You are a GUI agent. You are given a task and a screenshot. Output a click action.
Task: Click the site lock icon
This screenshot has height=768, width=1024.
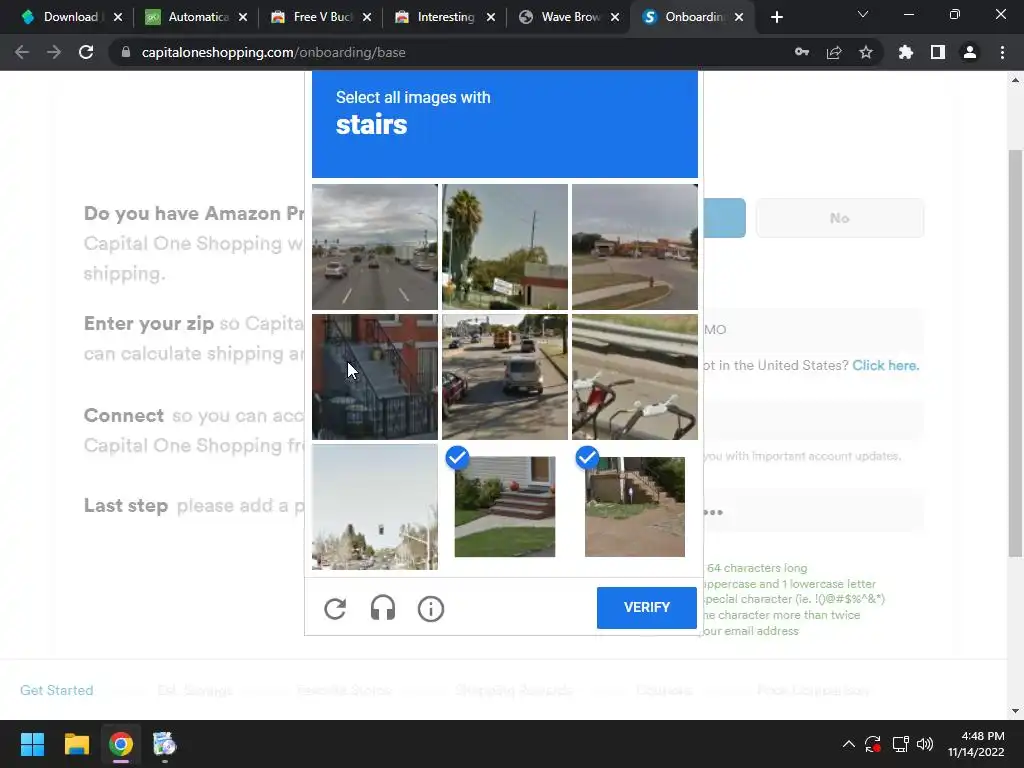pyautogui.click(x=126, y=52)
